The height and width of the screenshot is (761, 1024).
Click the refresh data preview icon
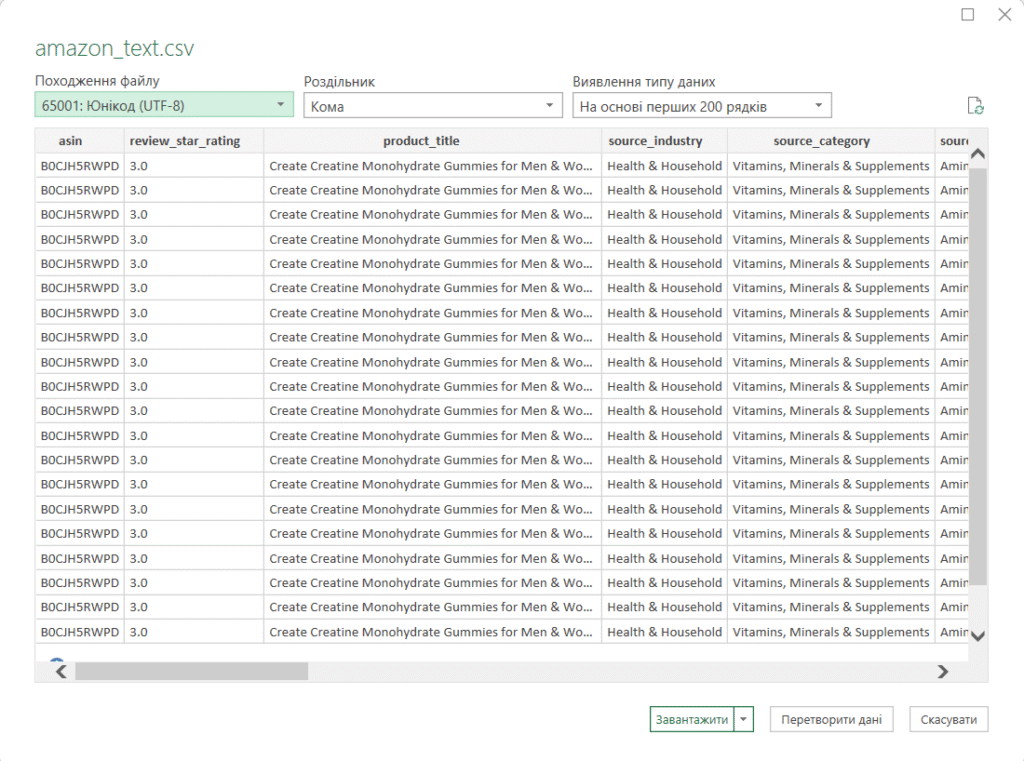[975, 106]
